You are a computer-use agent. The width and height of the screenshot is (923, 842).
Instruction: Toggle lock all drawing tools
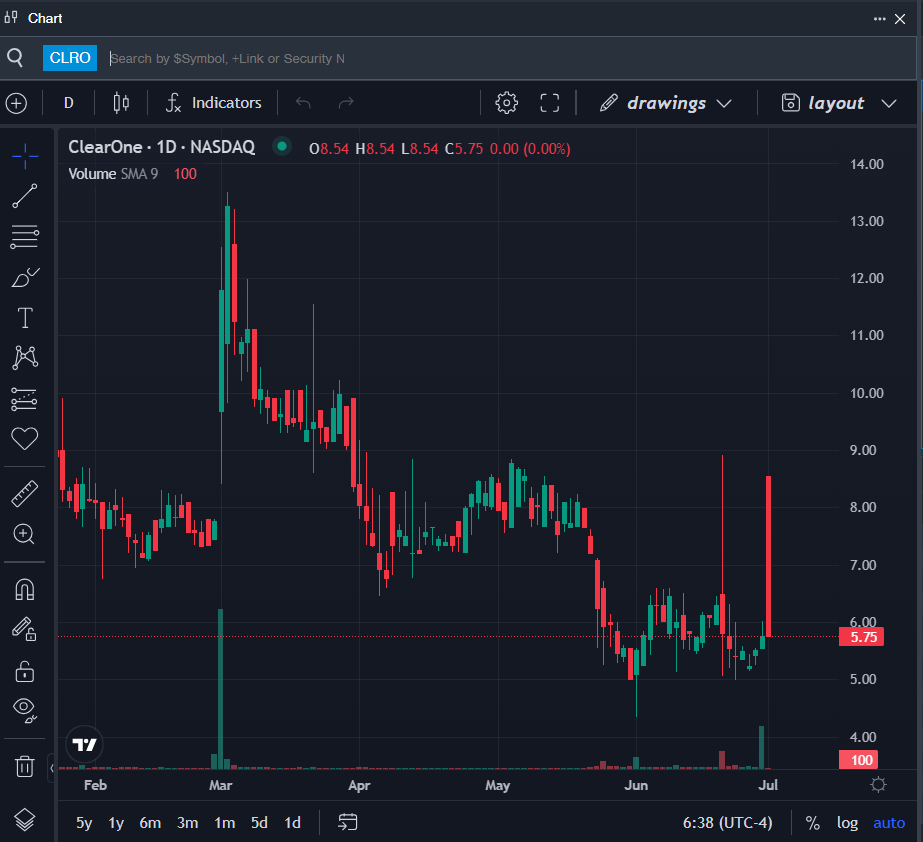(25, 671)
